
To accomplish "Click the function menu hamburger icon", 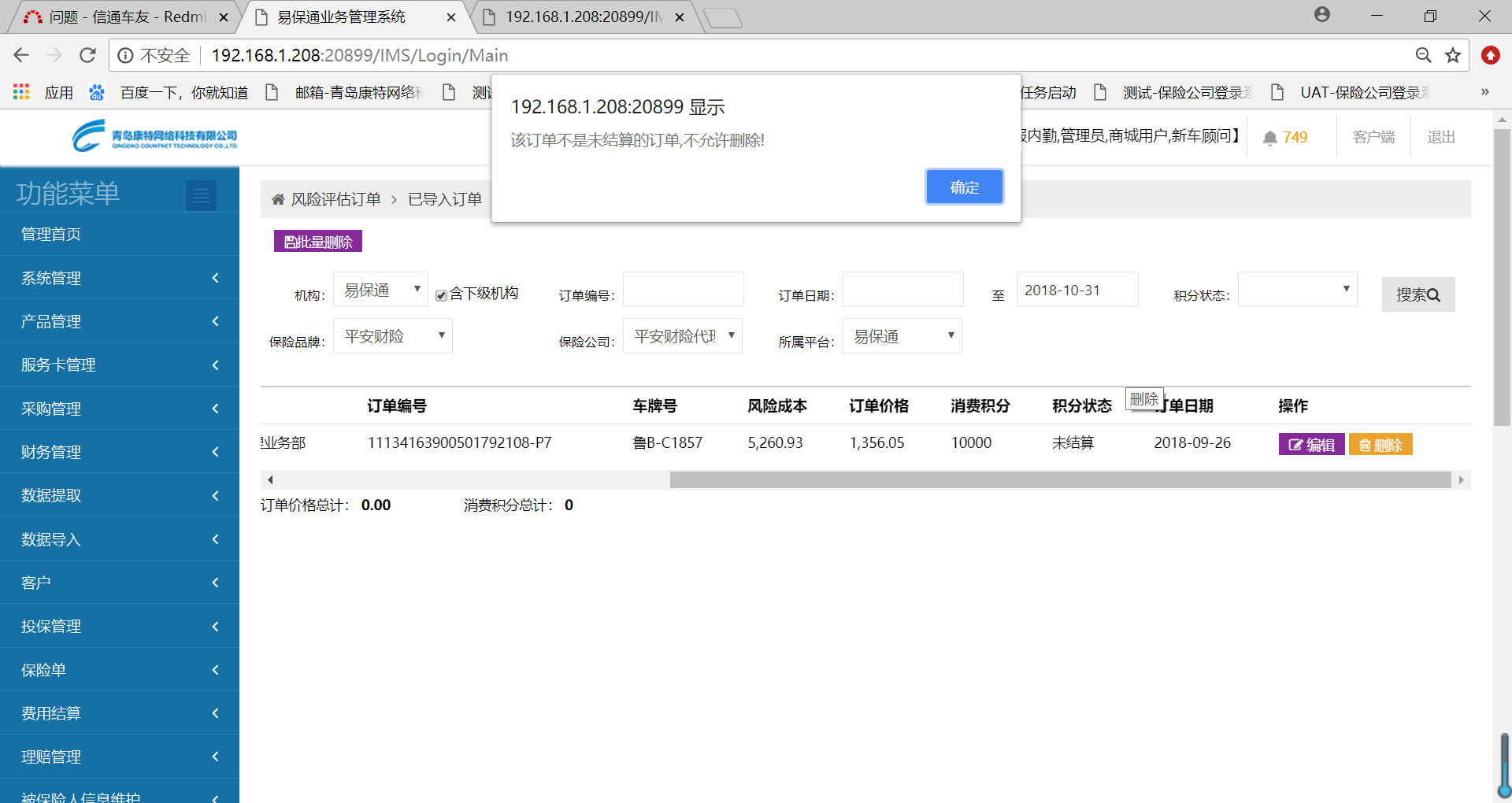I will click(x=201, y=195).
